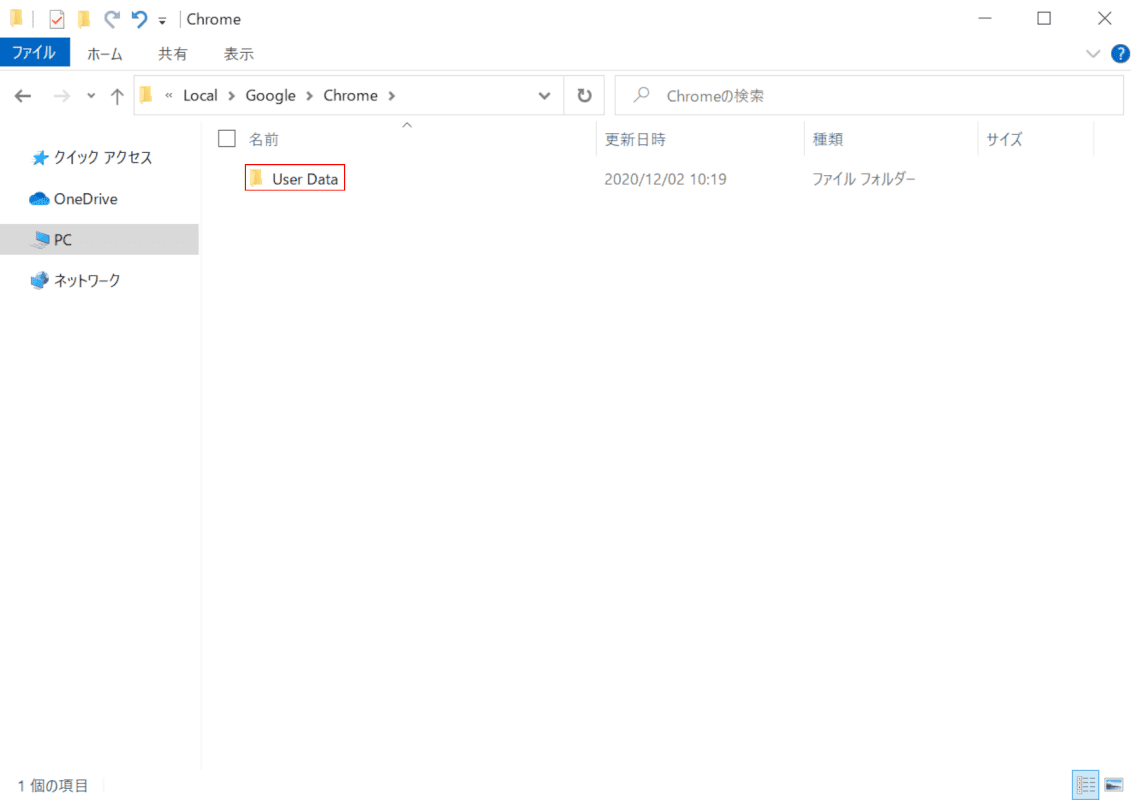Expand the chevron after Local breadcrumb
Viewport: 1131px width, 800px height.
[232, 96]
